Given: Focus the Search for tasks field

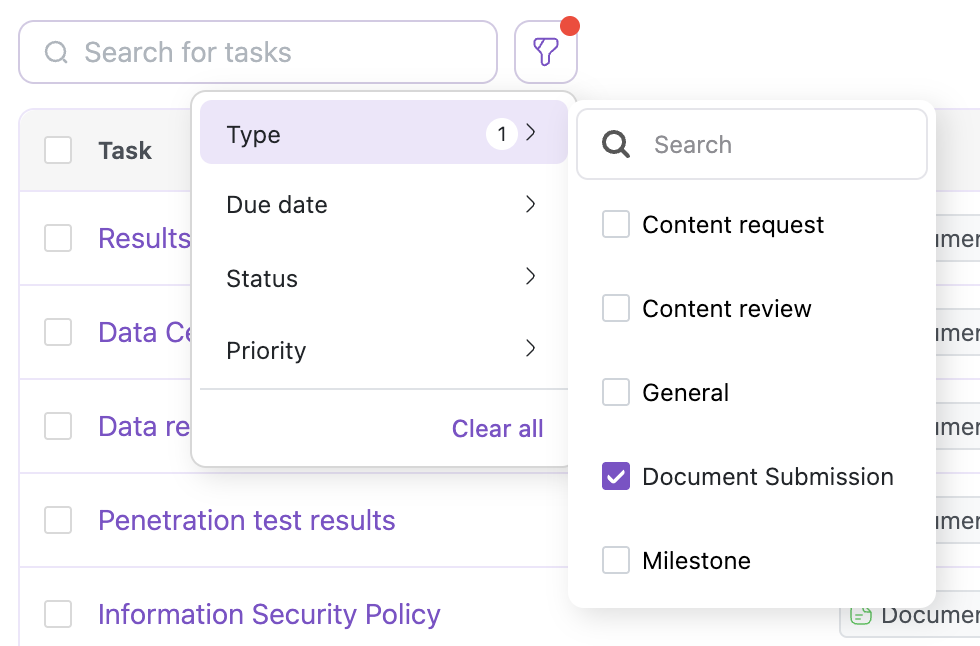Looking at the screenshot, I should click(x=280, y=52).
